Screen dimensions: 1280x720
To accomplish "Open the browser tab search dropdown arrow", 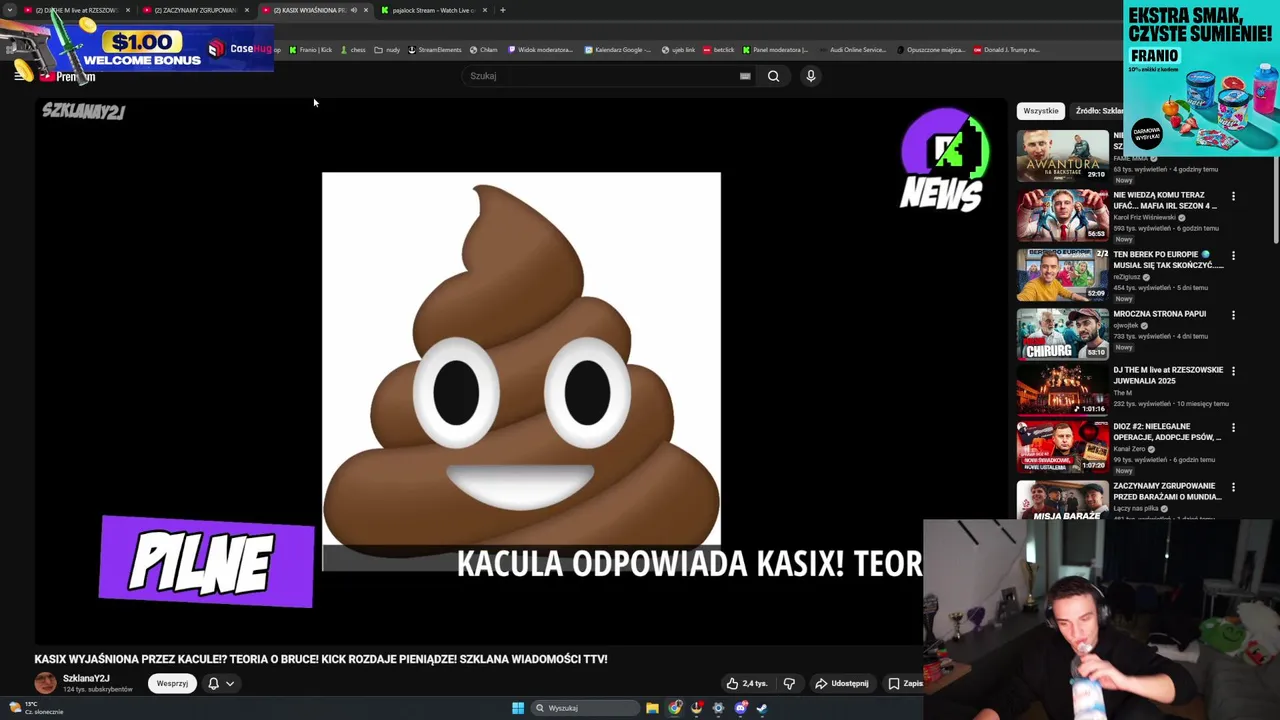I will (10, 10).
